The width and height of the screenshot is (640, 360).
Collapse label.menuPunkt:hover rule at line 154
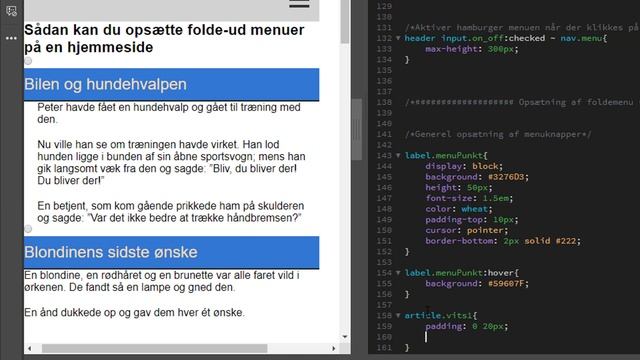pyautogui.click(x=398, y=273)
